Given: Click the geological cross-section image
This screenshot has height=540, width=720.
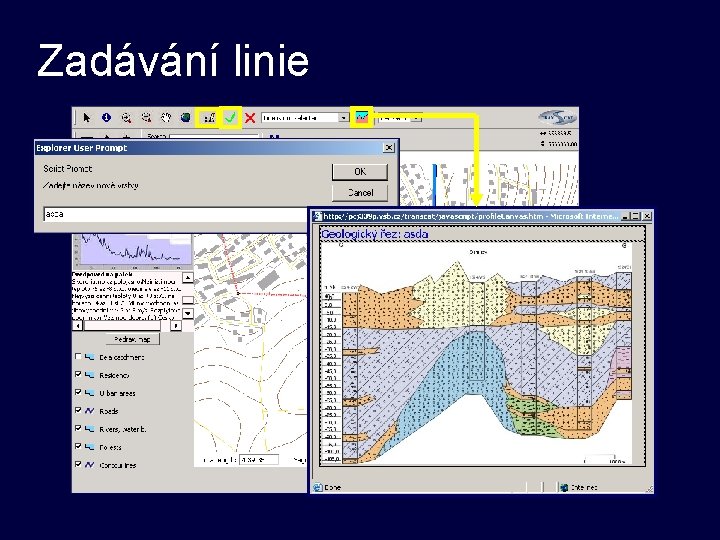Looking at the screenshot, I should click(476, 354).
